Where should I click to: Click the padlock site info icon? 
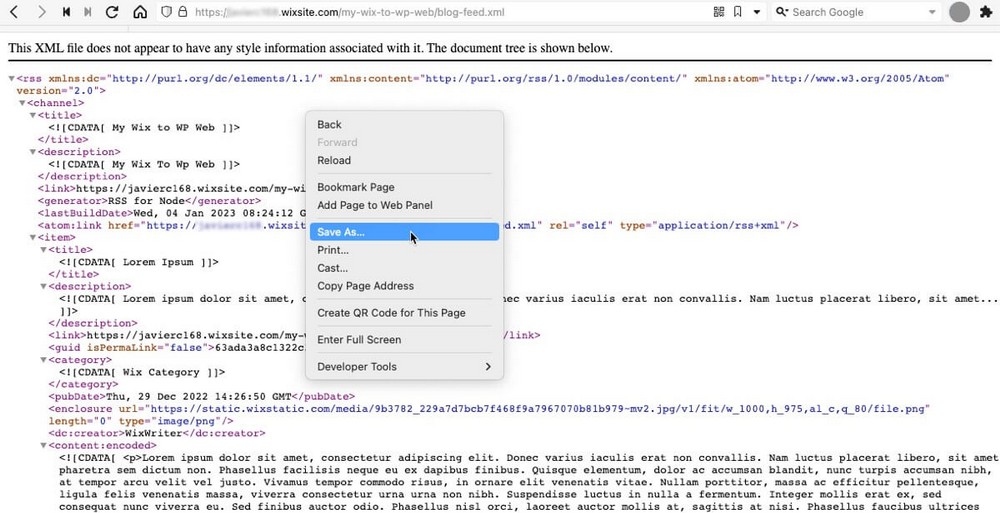[x=183, y=12]
